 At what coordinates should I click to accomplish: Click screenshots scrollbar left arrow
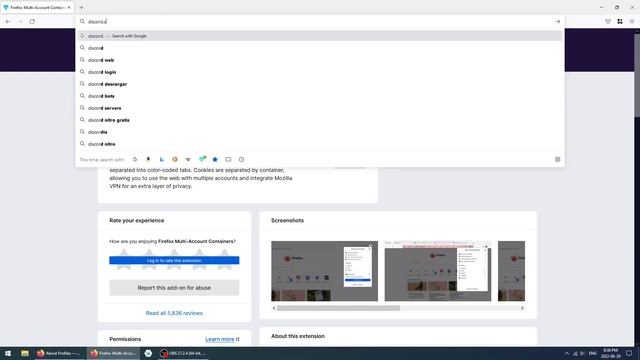[x=274, y=308]
